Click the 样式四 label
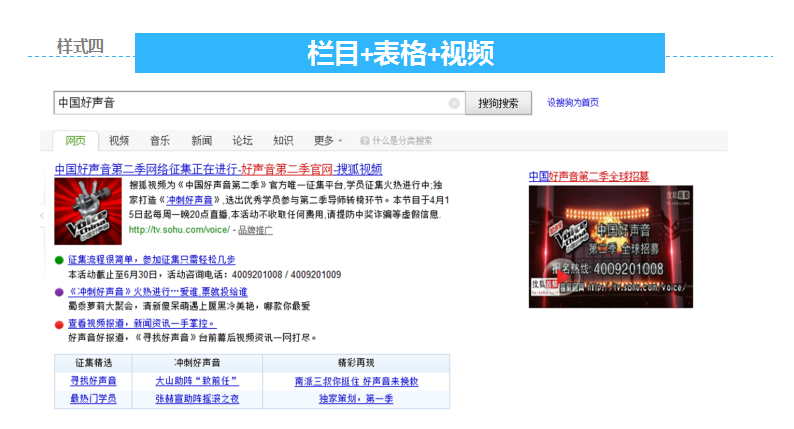 coord(80,47)
